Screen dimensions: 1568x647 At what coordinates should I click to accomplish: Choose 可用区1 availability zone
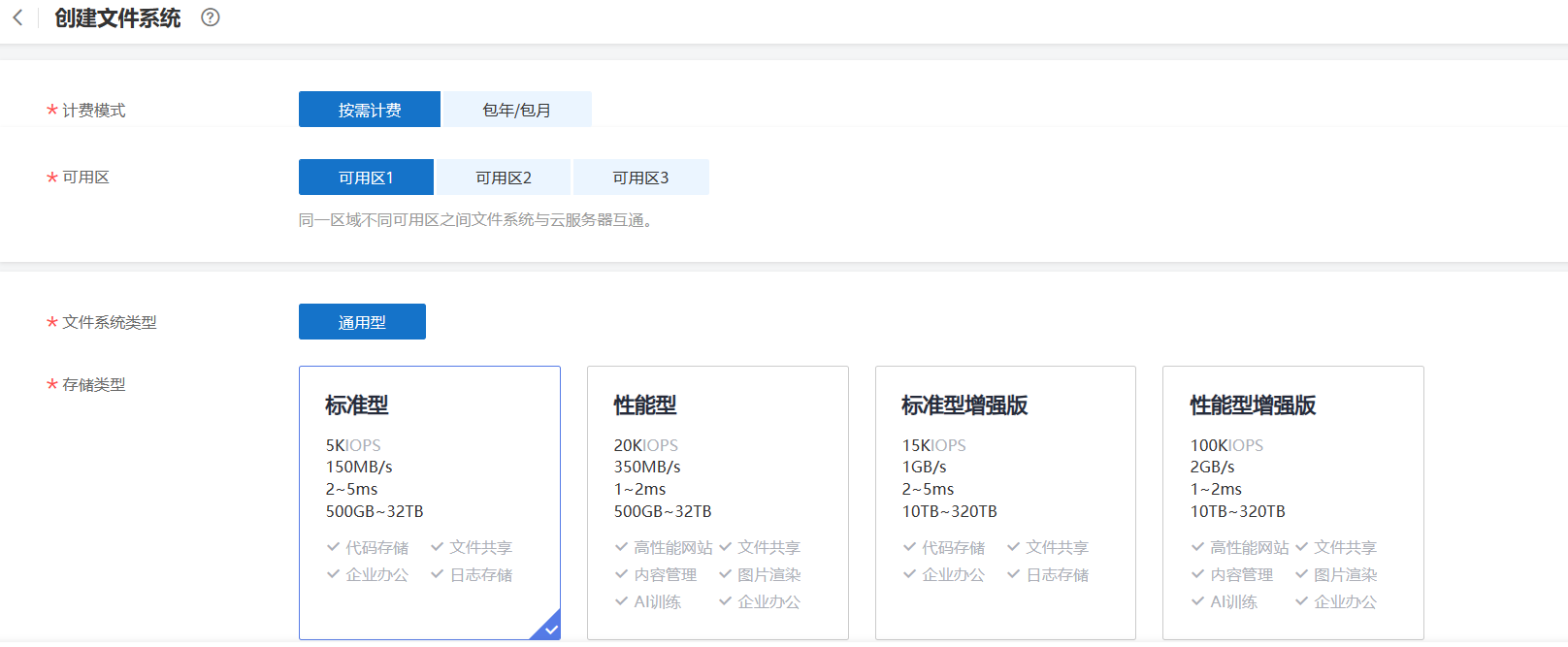click(x=366, y=178)
